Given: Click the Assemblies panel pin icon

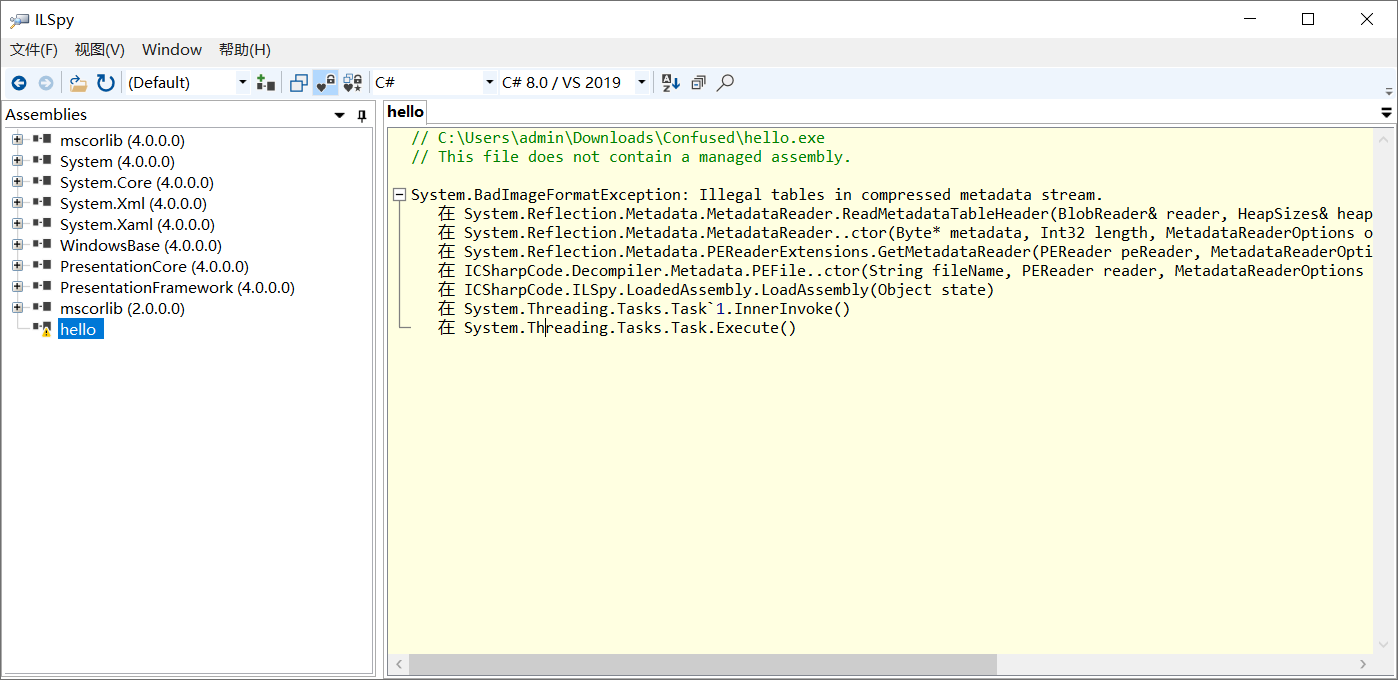Looking at the screenshot, I should point(362,116).
